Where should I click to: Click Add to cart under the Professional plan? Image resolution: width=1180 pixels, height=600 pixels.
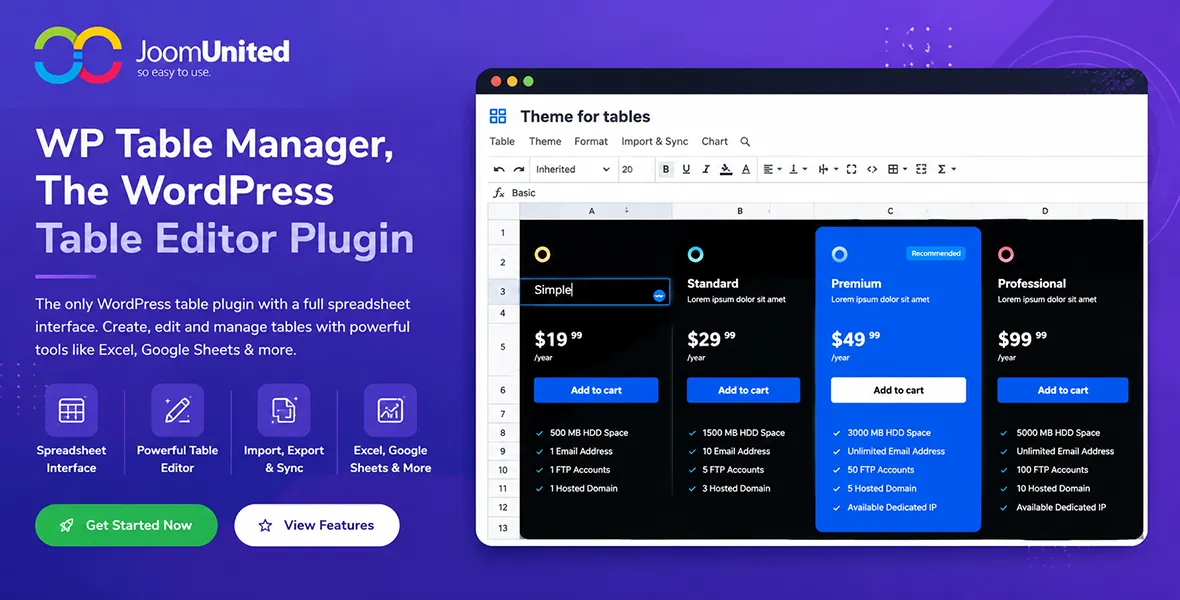click(x=1063, y=390)
